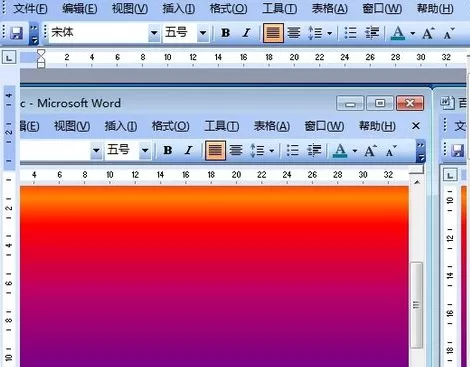Image resolution: width=470 pixels, height=367 pixels.
Task: Open font name dropdown in front window
Action: [x=96, y=150]
